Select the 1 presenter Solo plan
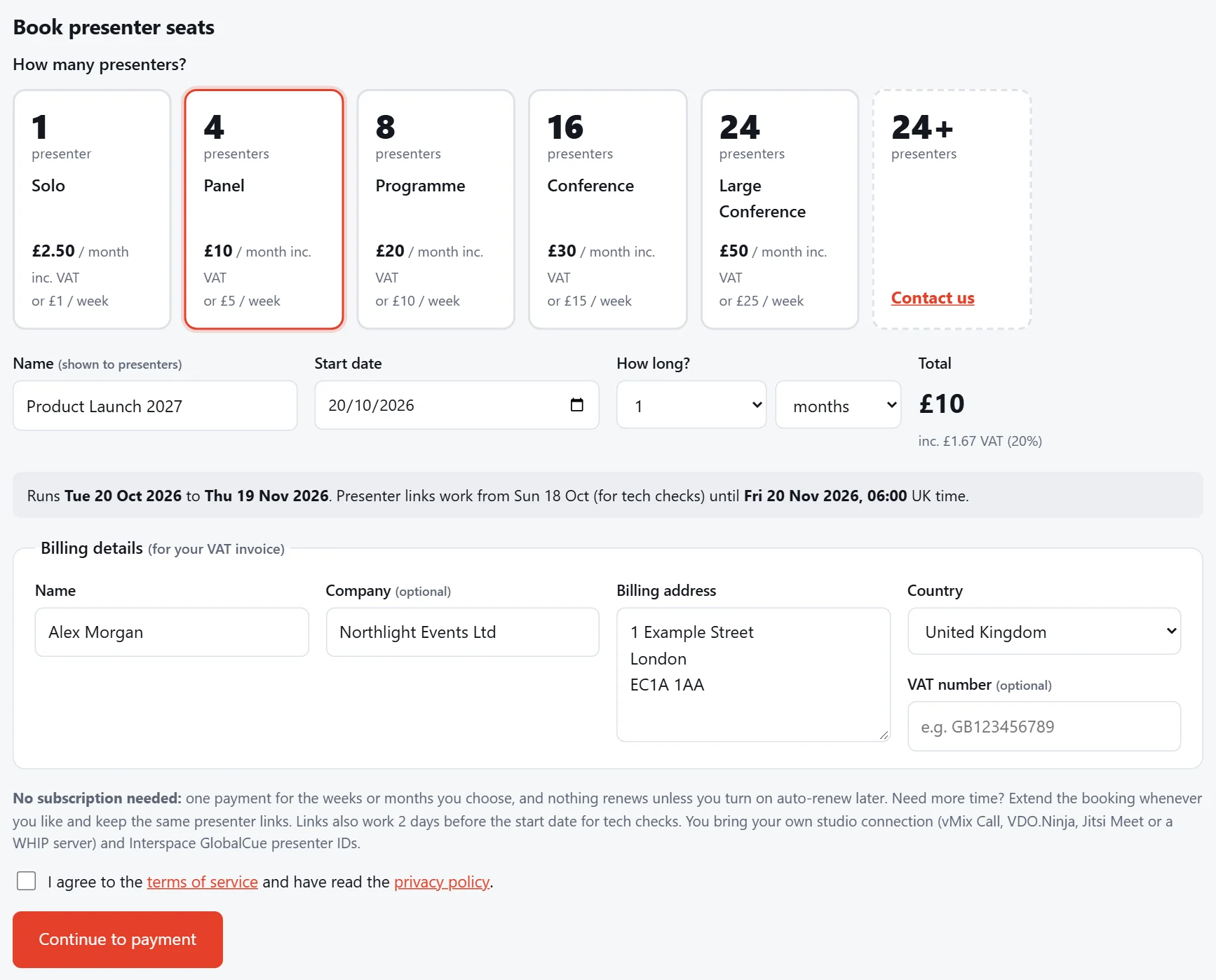This screenshot has height=980, width=1216. click(92, 209)
